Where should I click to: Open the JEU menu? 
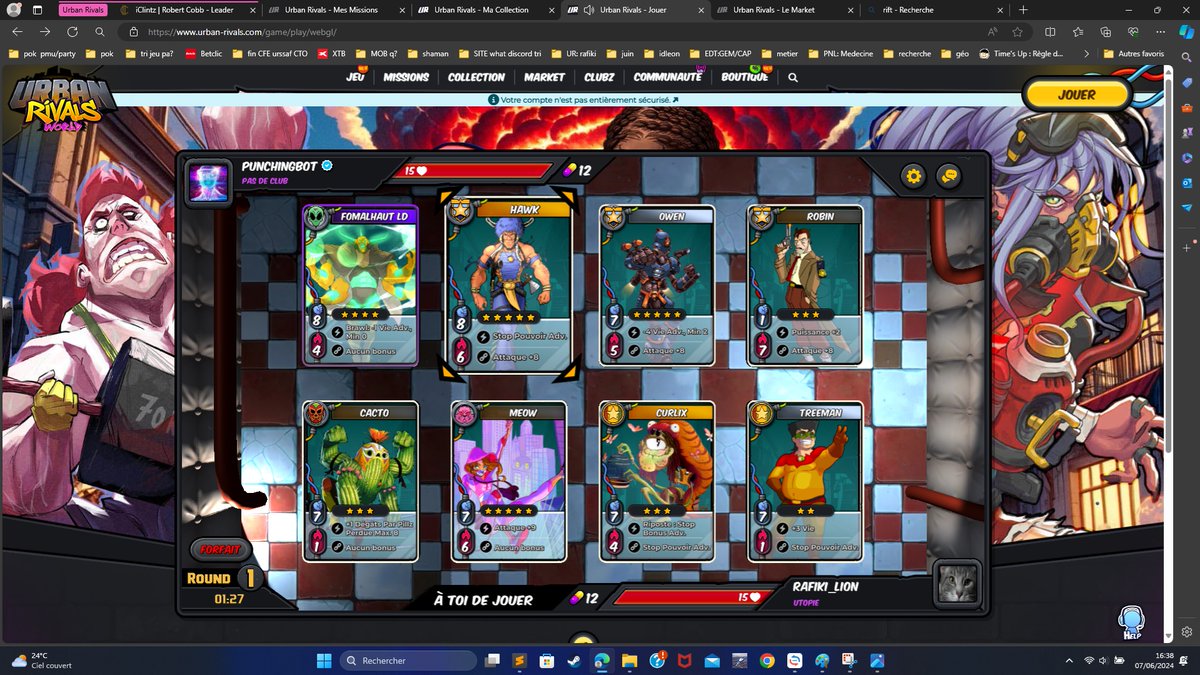[355, 77]
